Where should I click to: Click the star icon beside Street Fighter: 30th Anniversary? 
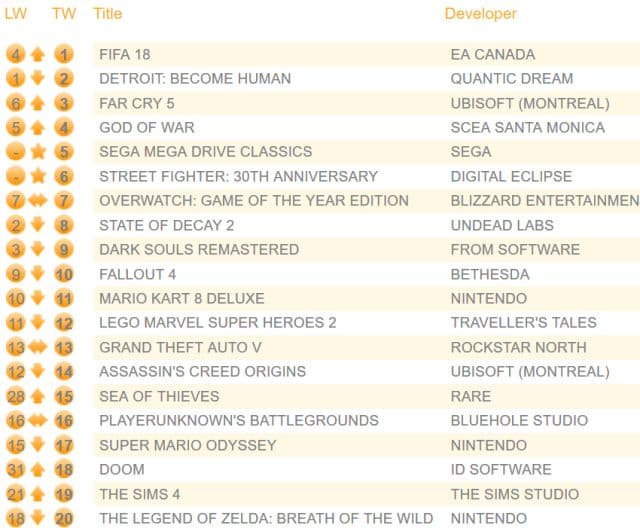(39, 177)
